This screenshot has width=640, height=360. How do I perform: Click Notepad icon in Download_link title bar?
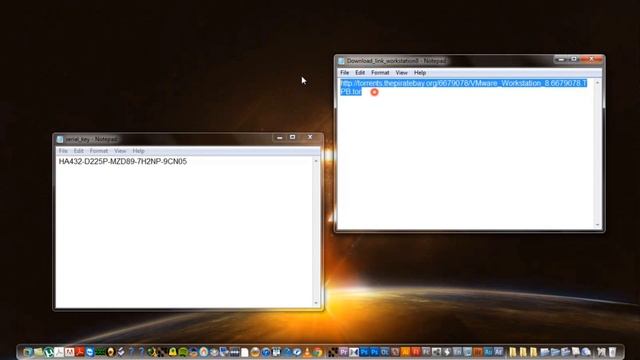pos(342,61)
